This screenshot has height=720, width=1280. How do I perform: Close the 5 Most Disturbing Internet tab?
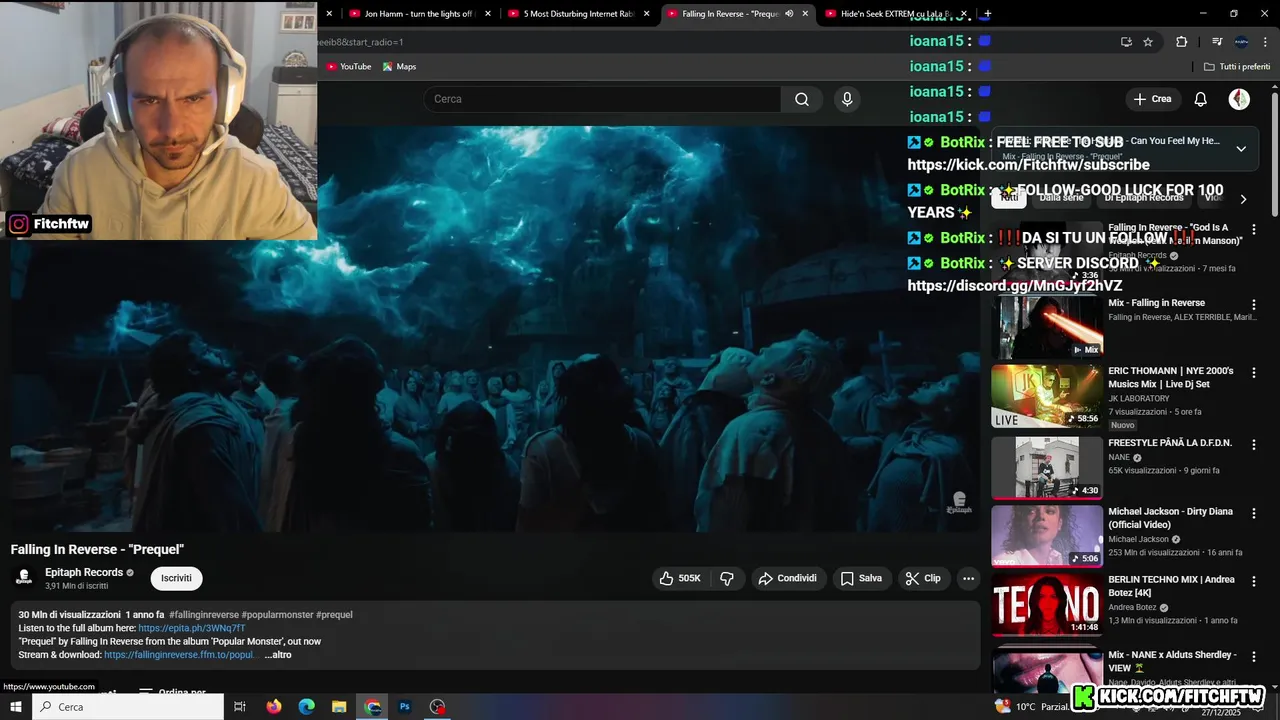coord(647,14)
